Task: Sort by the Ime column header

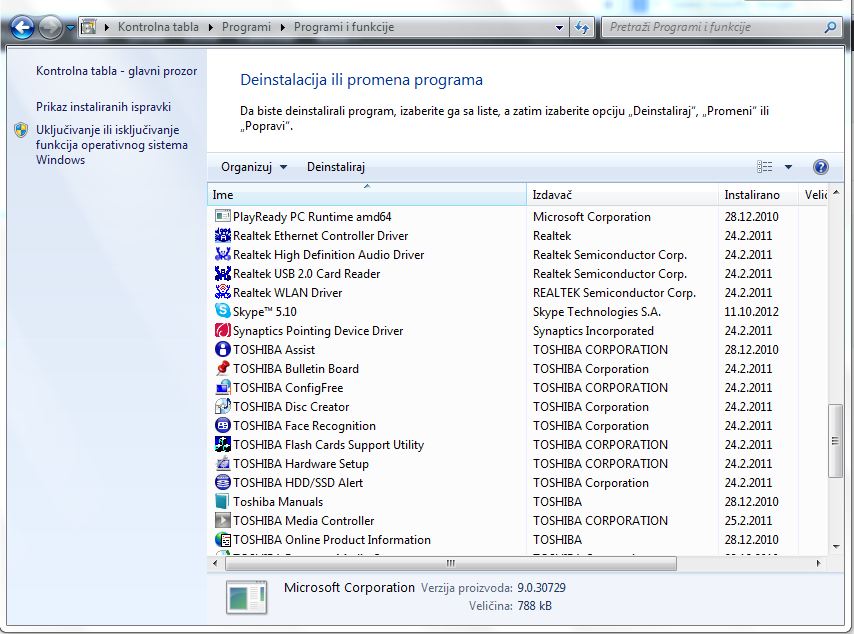Action: point(367,194)
